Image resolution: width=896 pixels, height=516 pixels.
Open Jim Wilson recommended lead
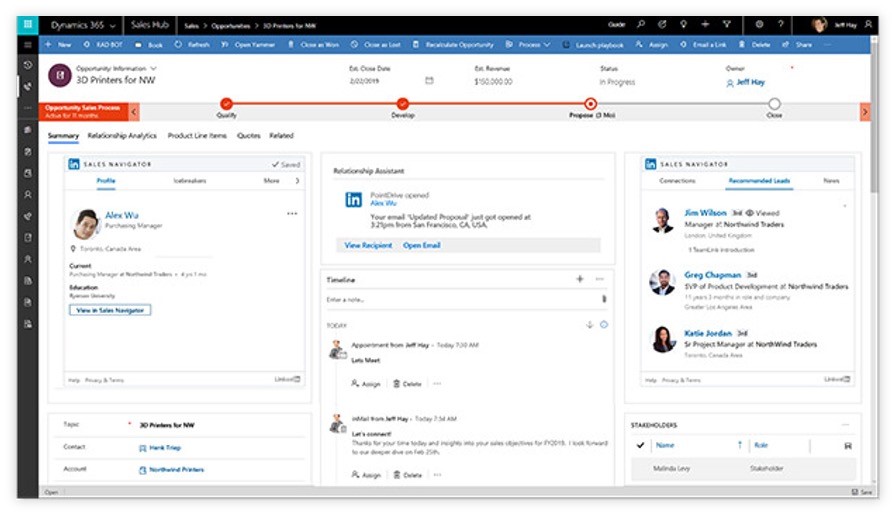pos(705,213)
